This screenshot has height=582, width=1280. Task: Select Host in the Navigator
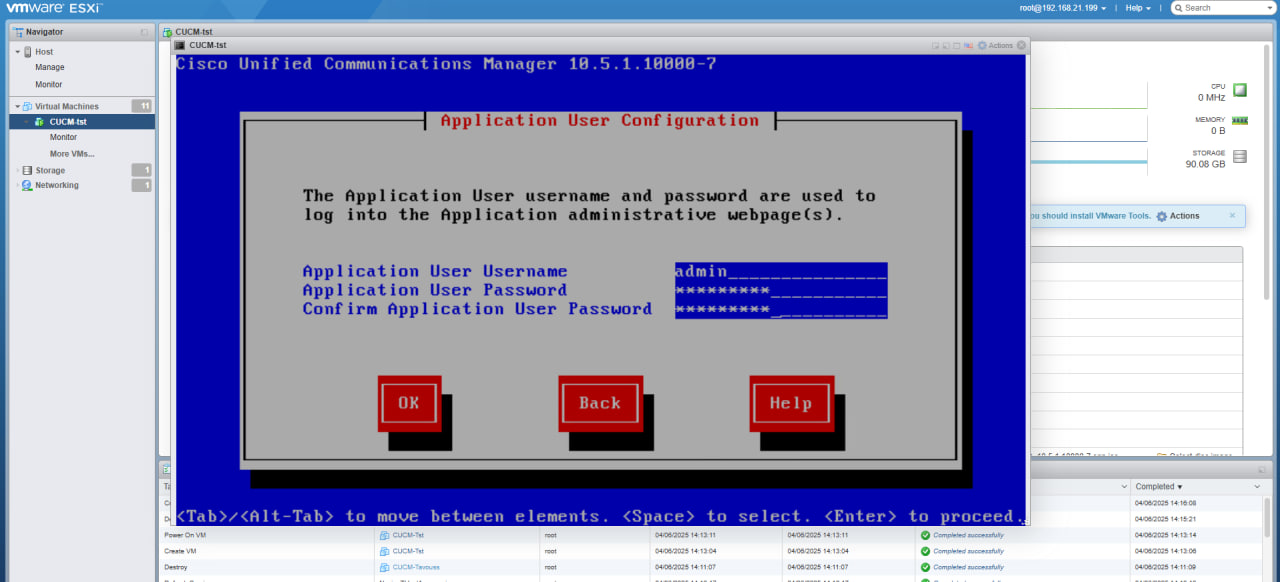point(44,52)
